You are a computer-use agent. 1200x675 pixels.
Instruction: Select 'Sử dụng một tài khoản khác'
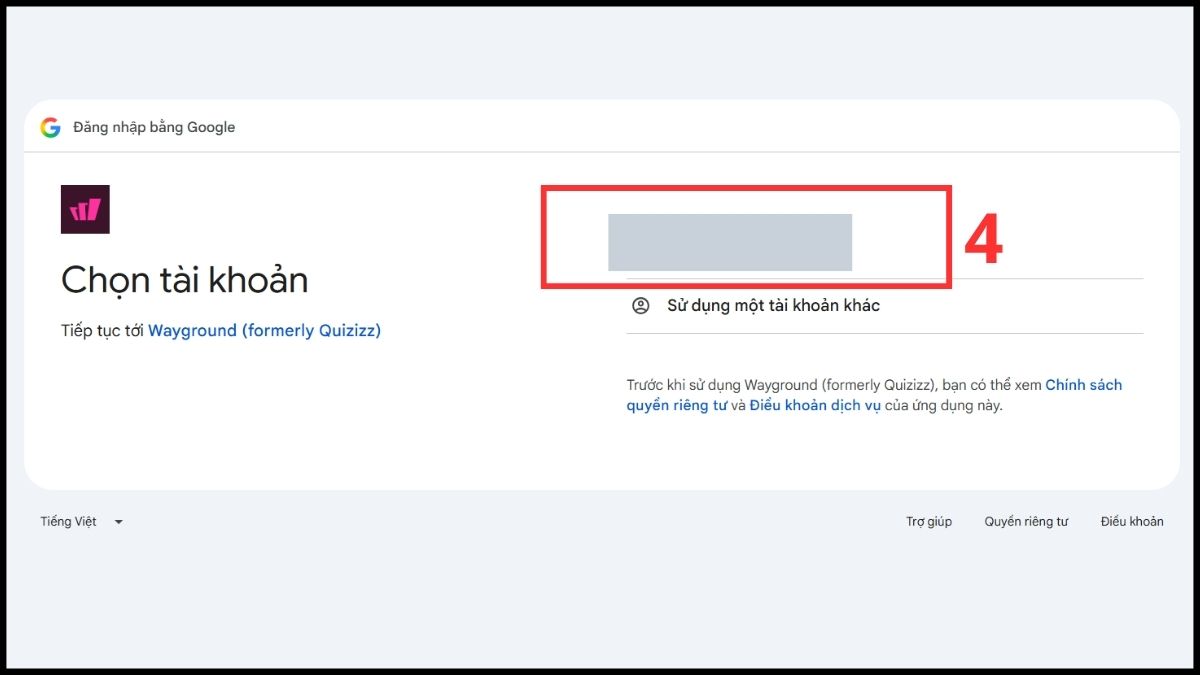[885, 306]
